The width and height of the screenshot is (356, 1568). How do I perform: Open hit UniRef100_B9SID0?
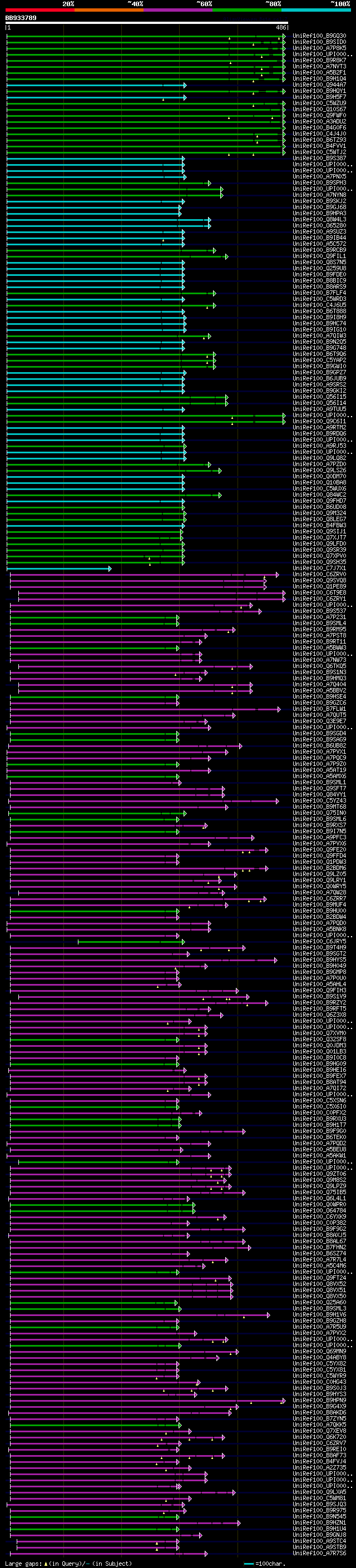pos(319,42)
